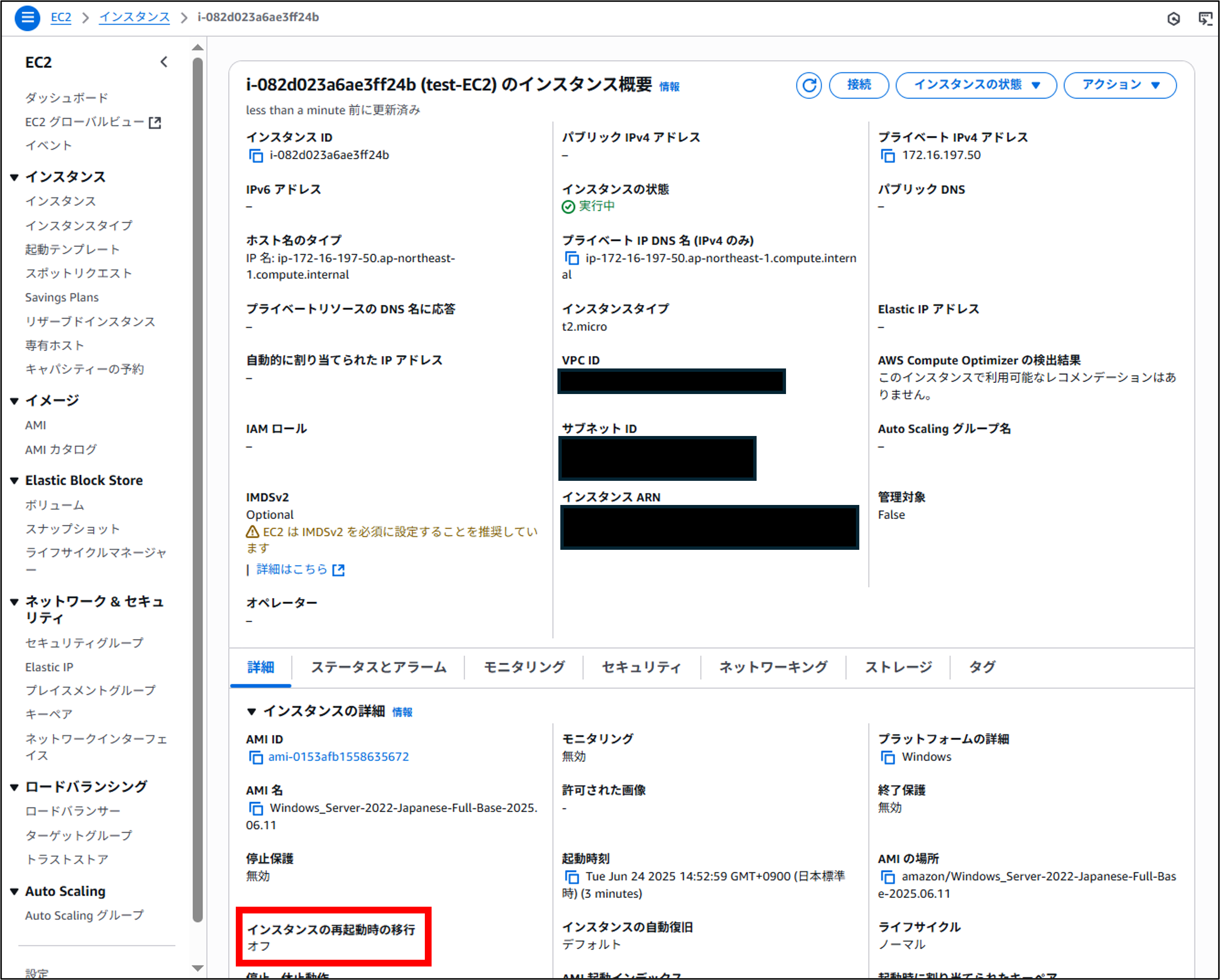1220x980 pixels.
Task: Click the インスタンス breadcrumb link
Action: [x=134, y=17]
